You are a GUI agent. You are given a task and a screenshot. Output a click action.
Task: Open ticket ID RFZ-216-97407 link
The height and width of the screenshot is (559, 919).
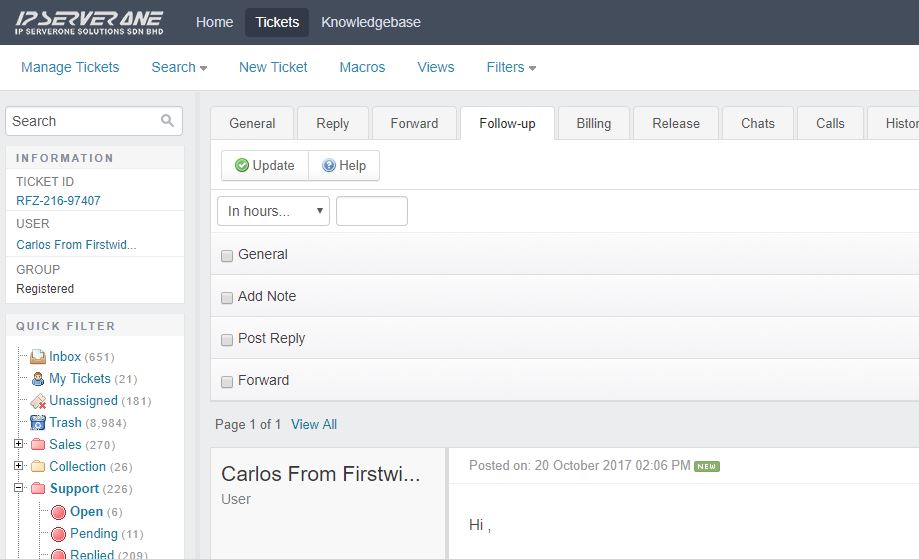pyautogui.click(x=58, y=201)
